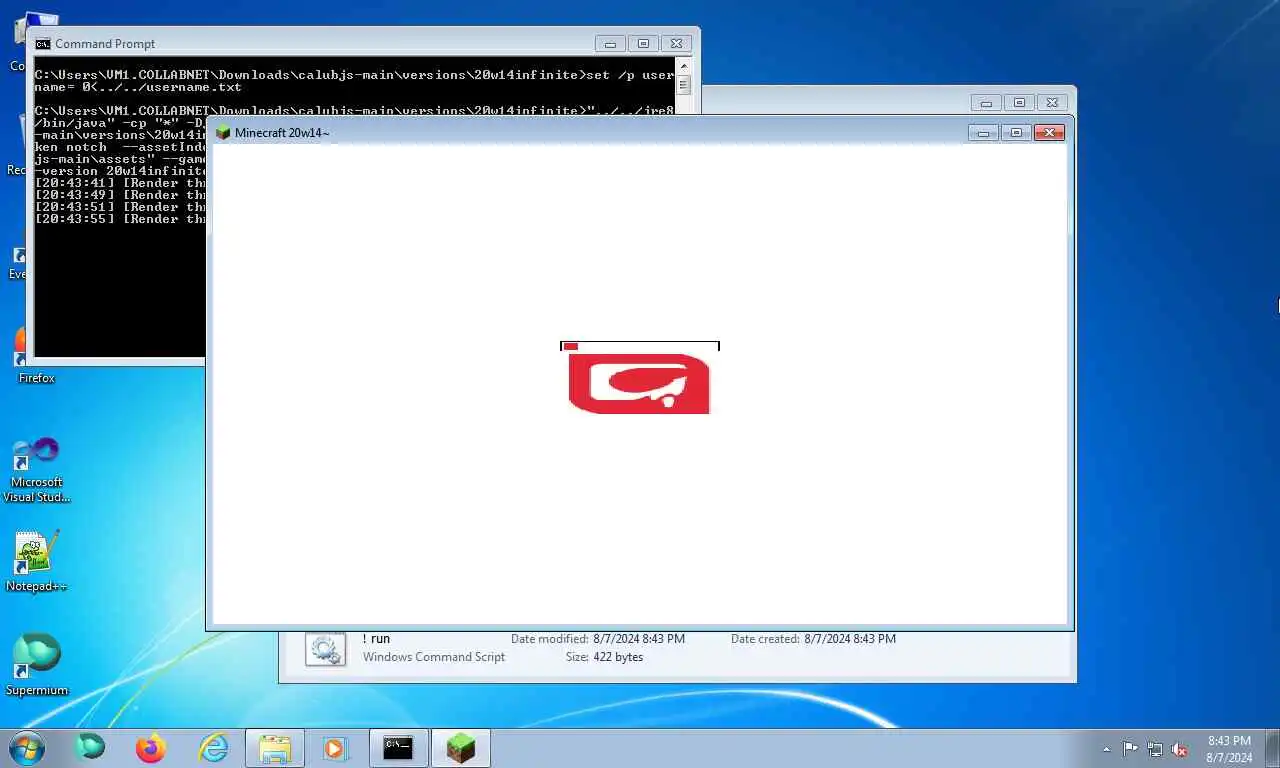
Task: Close the Explorer window behind Minecraft
Action: pos(1052,103)
